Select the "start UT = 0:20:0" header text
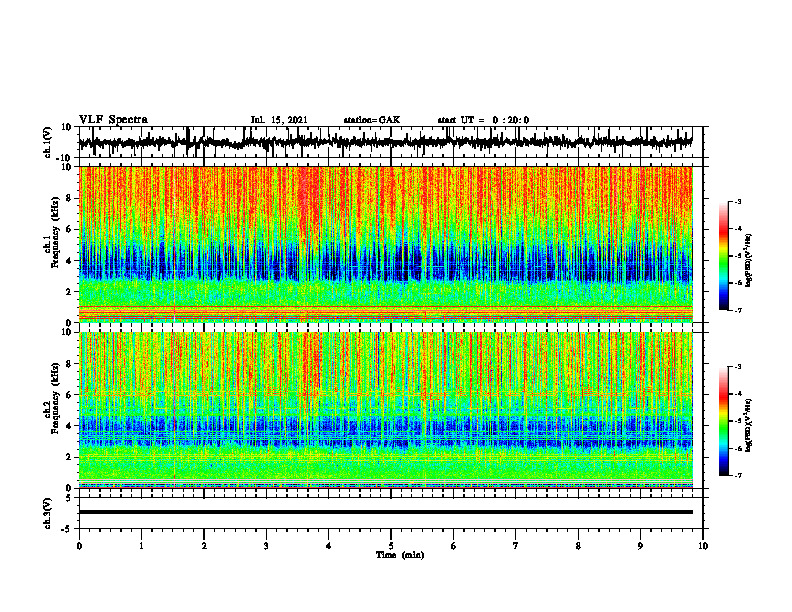792x612 pixels. tap(483, 120)
